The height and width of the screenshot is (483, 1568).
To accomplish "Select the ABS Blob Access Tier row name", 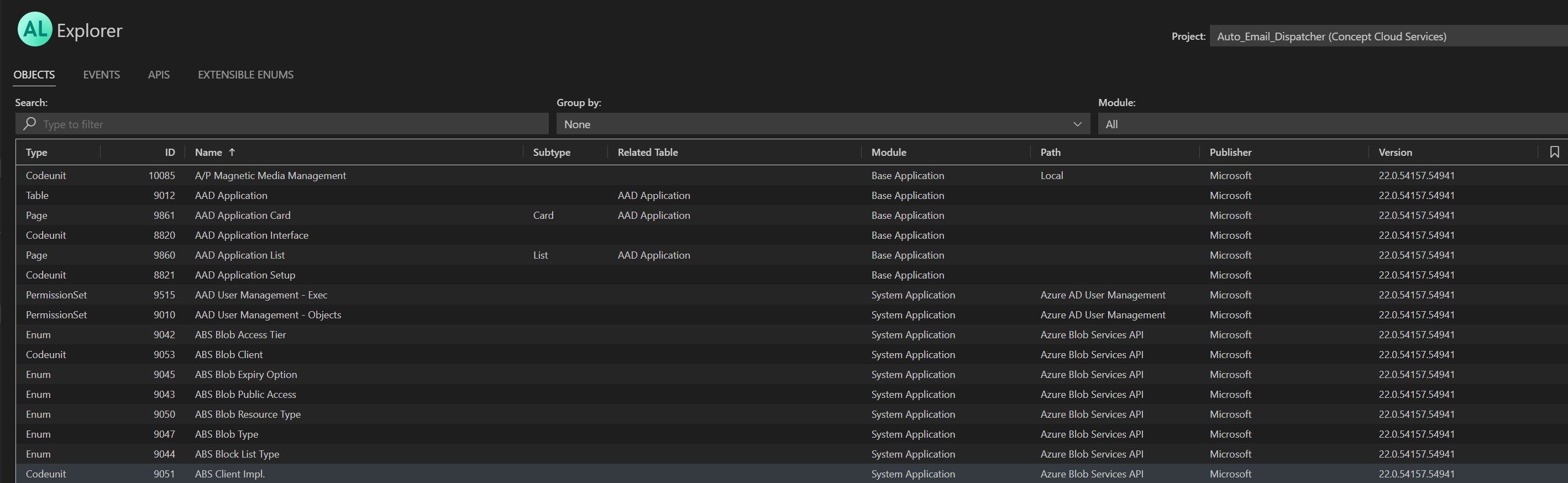I will click(x=240, y=335).
